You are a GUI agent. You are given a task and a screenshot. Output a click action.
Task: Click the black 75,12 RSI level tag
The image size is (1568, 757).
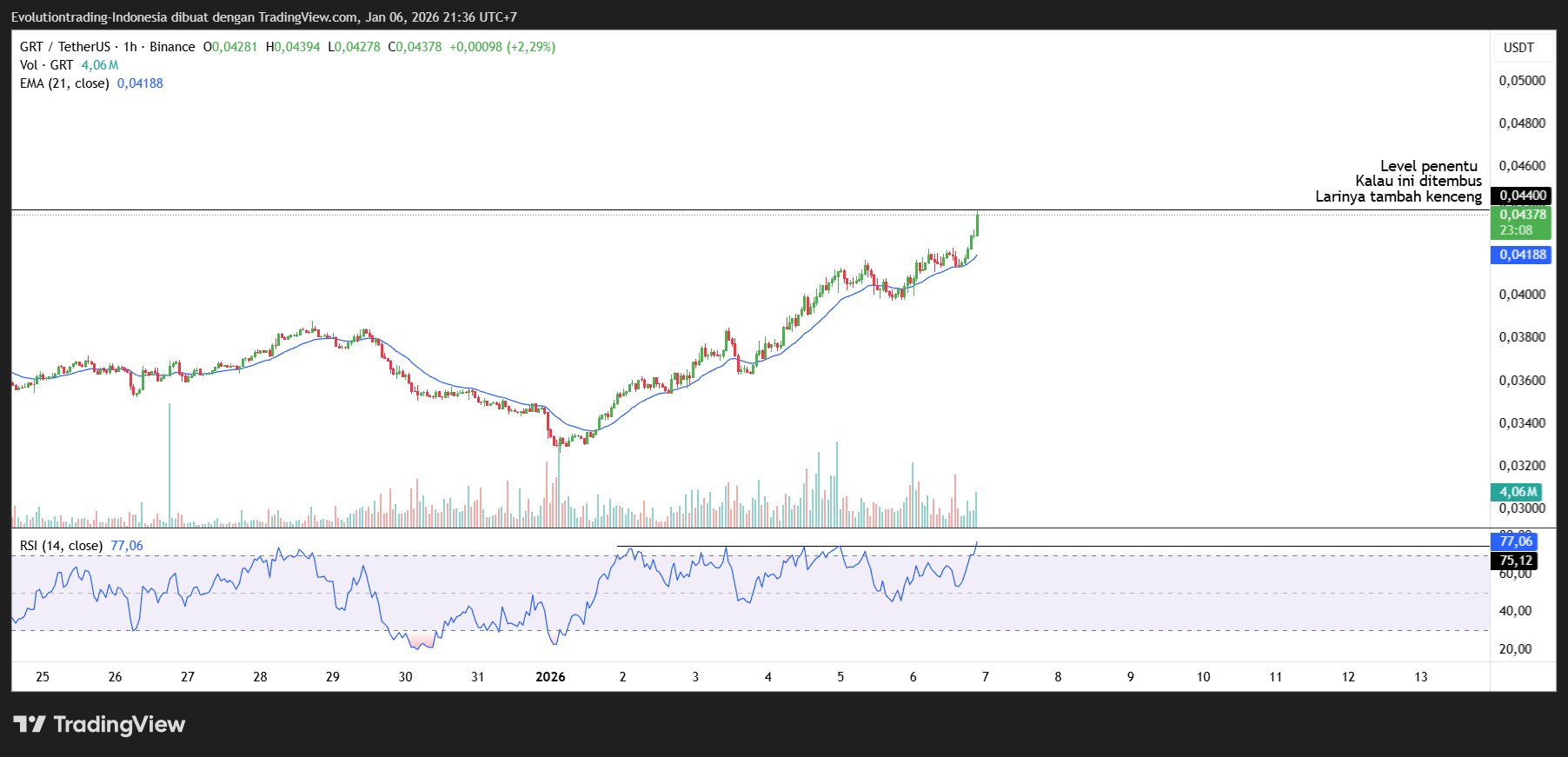pos(1515,561)
